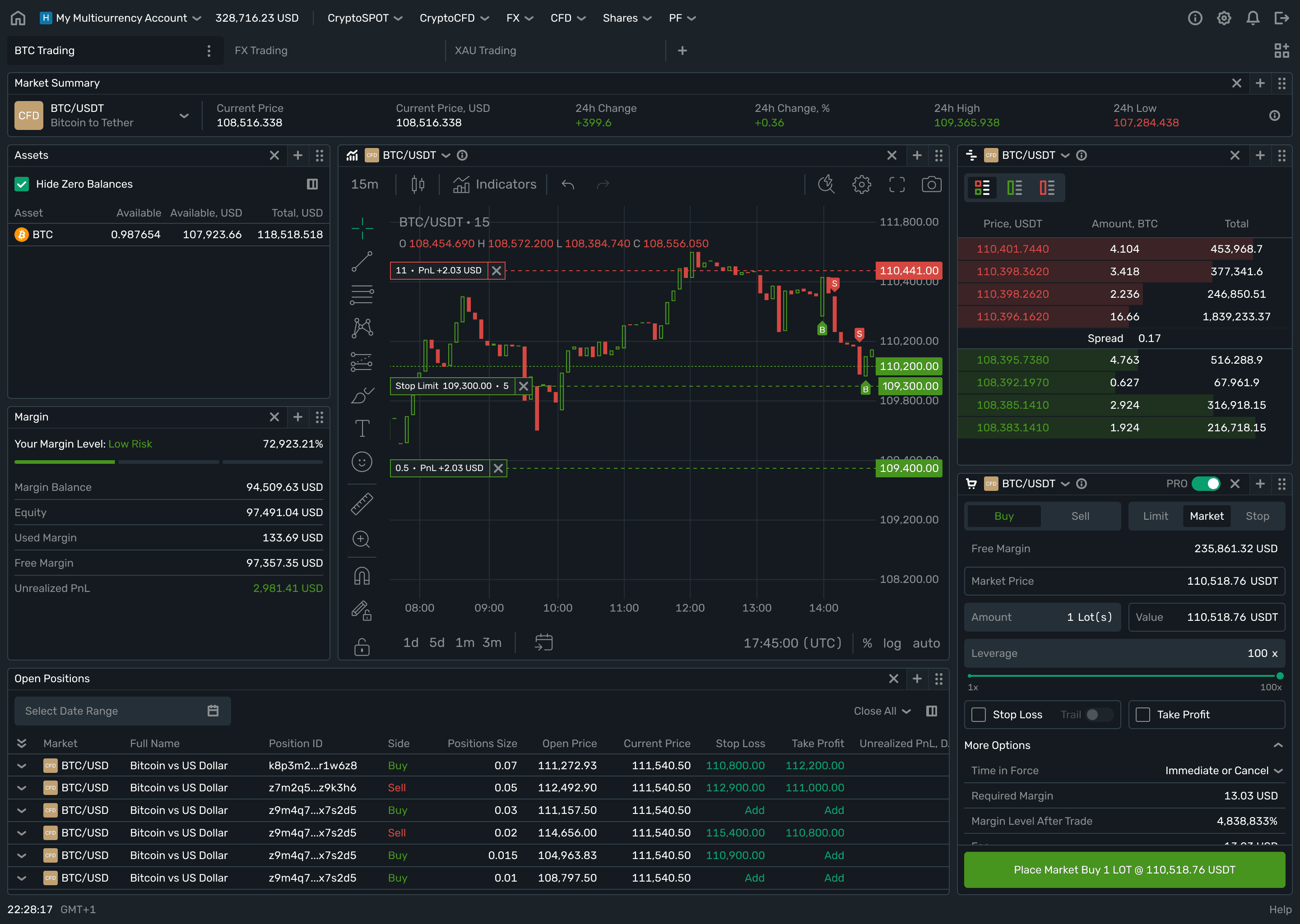
Task: Take a chart snapshot with the camera icon
Action: [931, 185]
